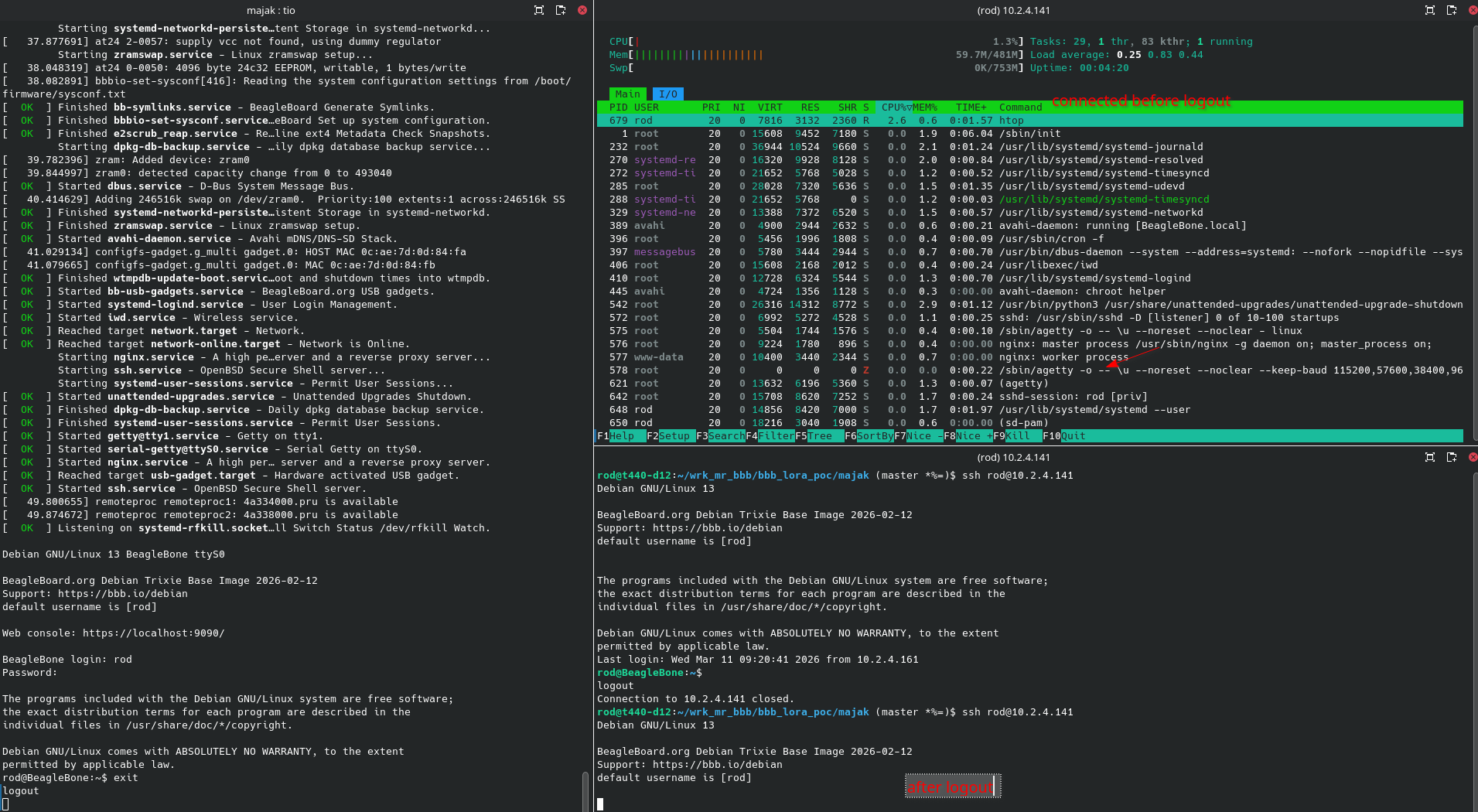Maximize the bottom-right ssh terminal pane
The width and height of the screenshot is (1478, 812).
pos(1429,457)
